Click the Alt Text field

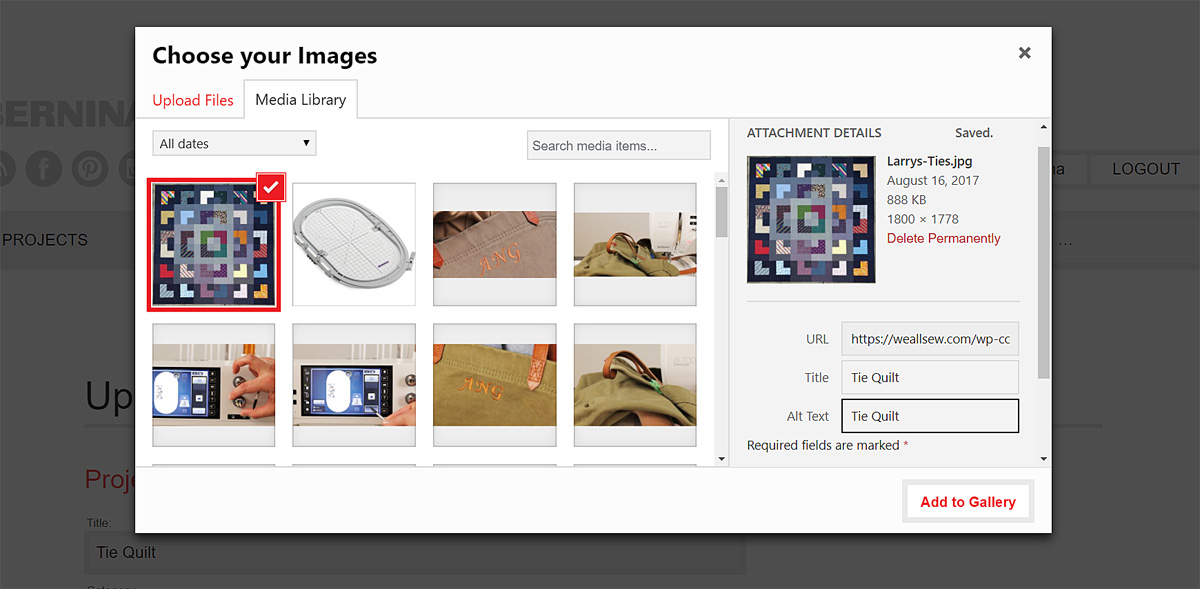930,416
